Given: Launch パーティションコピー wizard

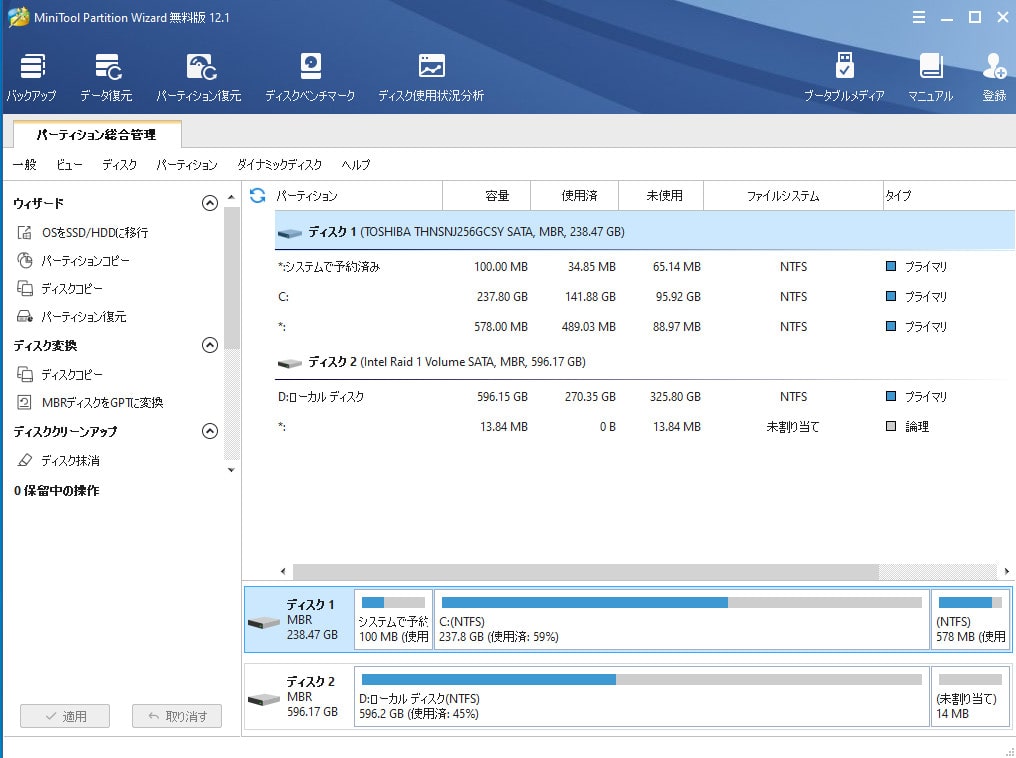Looking at the screenshot, I should 73,260.
